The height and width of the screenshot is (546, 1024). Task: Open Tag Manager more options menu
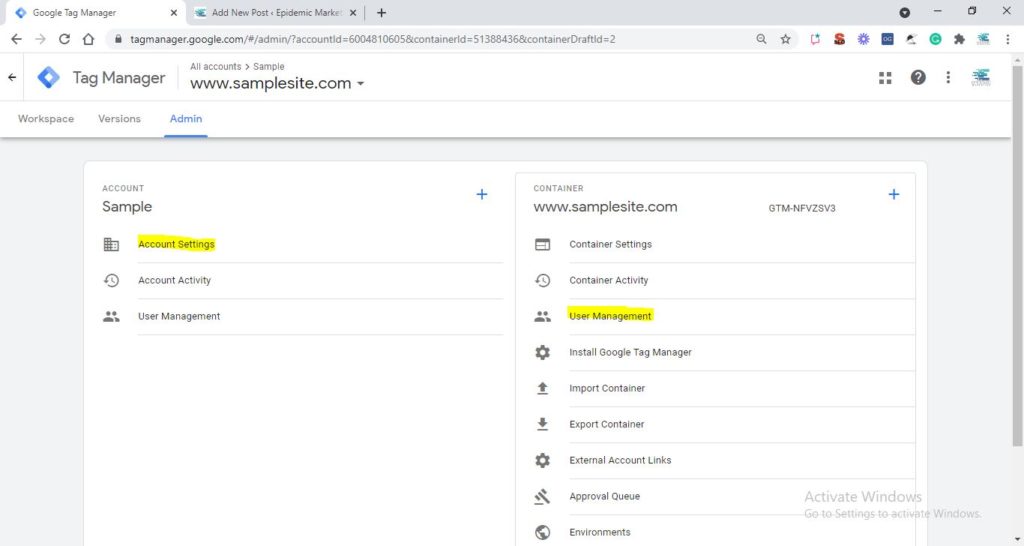948,78
